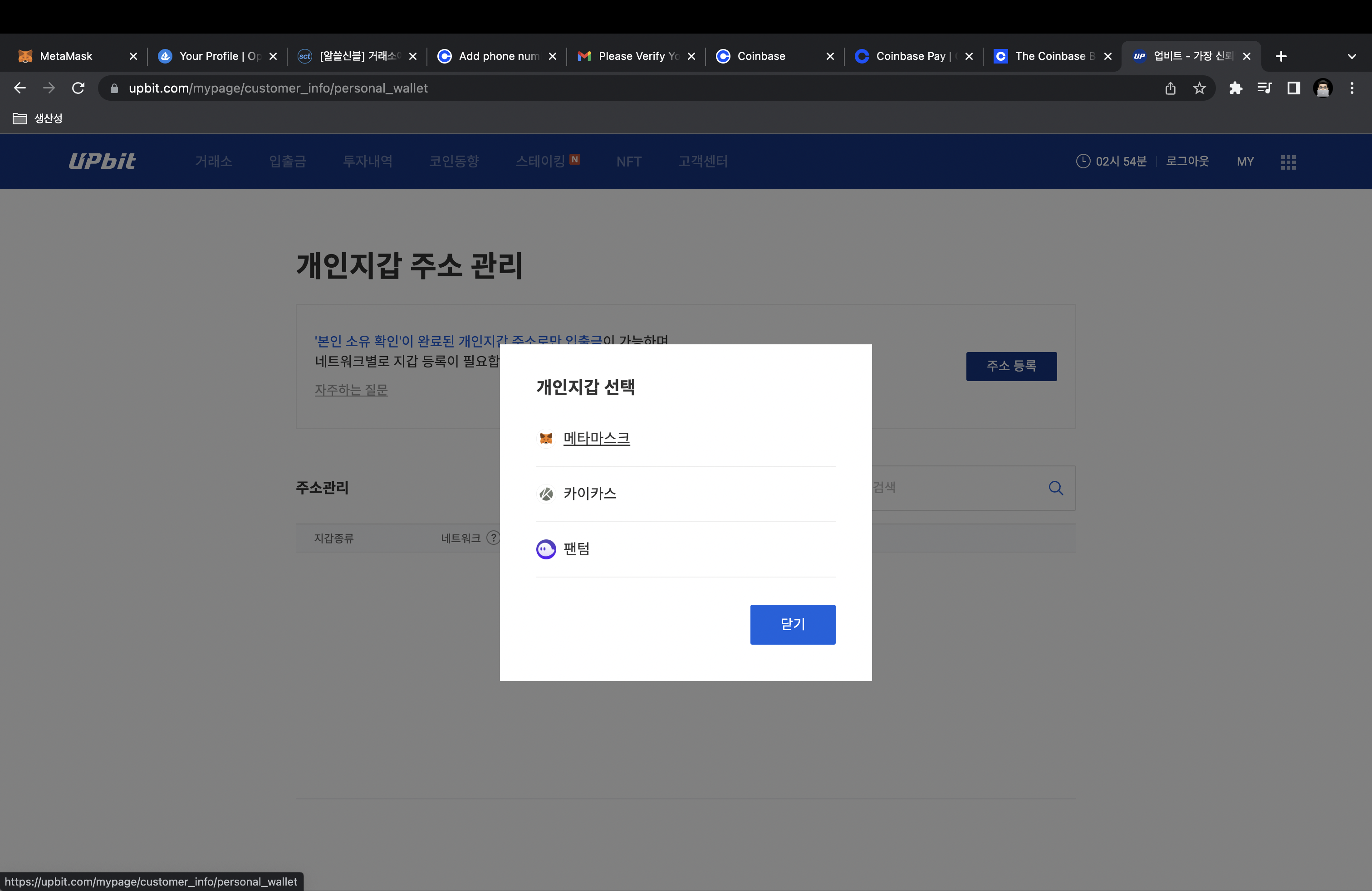Click the 주소 등록 button
This screenshot has height=891, width=1372.
click(1011, 366)
